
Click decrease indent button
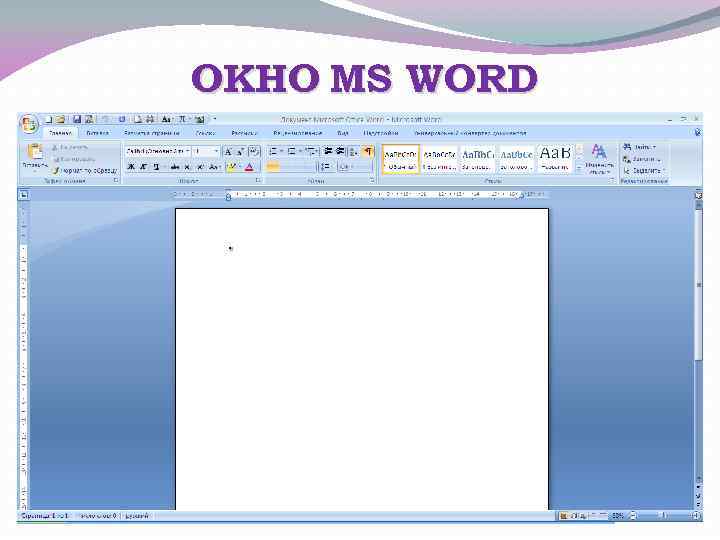(328, 151)
